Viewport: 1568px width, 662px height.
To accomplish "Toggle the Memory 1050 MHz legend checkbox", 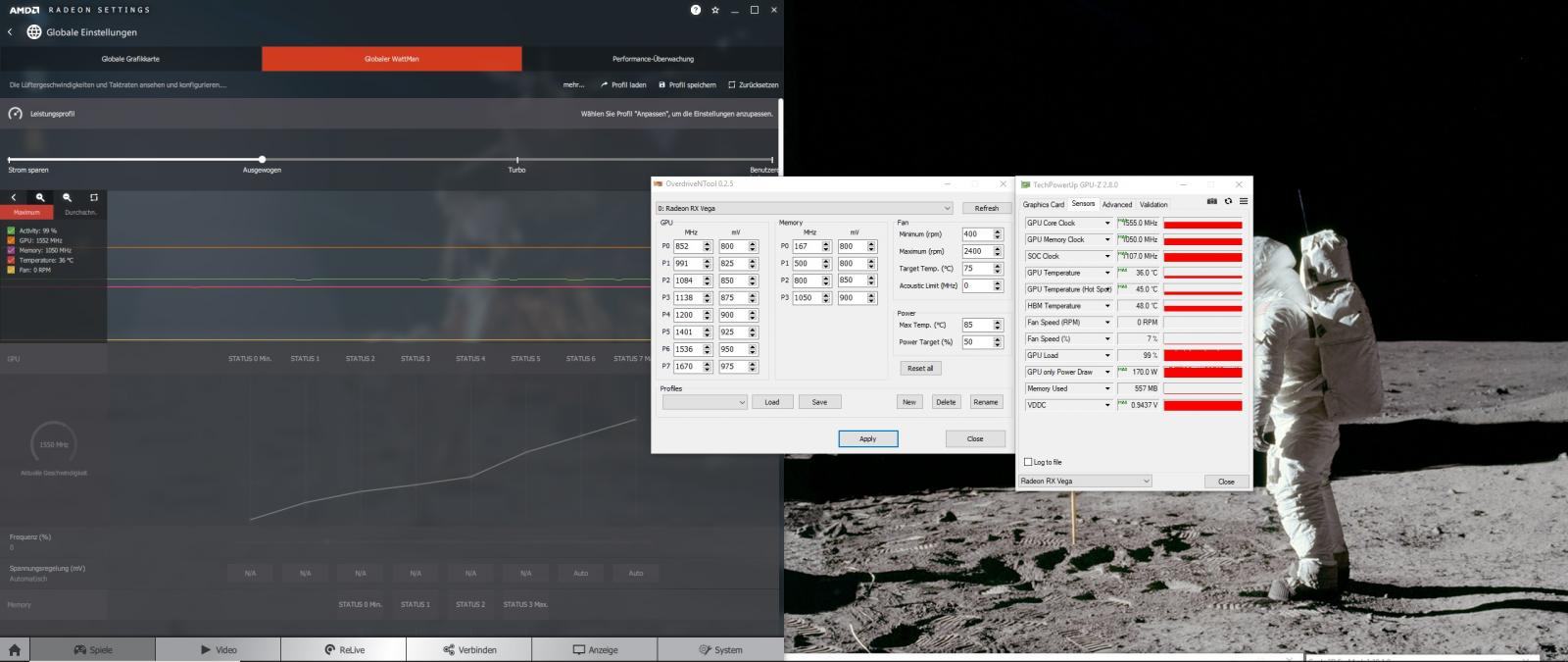I will tap(12, 250).
